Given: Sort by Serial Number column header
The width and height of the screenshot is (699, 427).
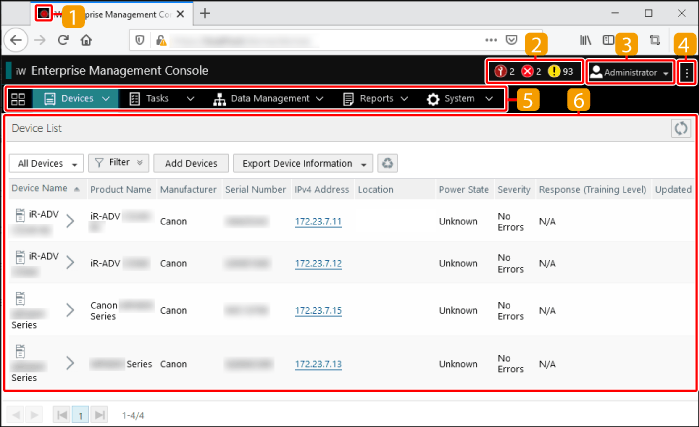Looking at the screenshot, I should point(254,189).
